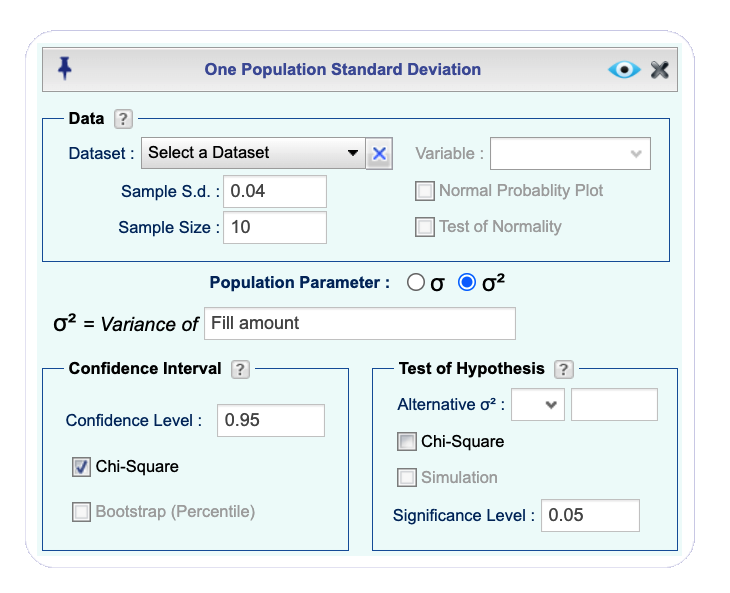Image resolution: width=730 pixels, height=593 pixels.
Task: Uncheck Chi-Square under Confidence Interval
Action: 81,467
